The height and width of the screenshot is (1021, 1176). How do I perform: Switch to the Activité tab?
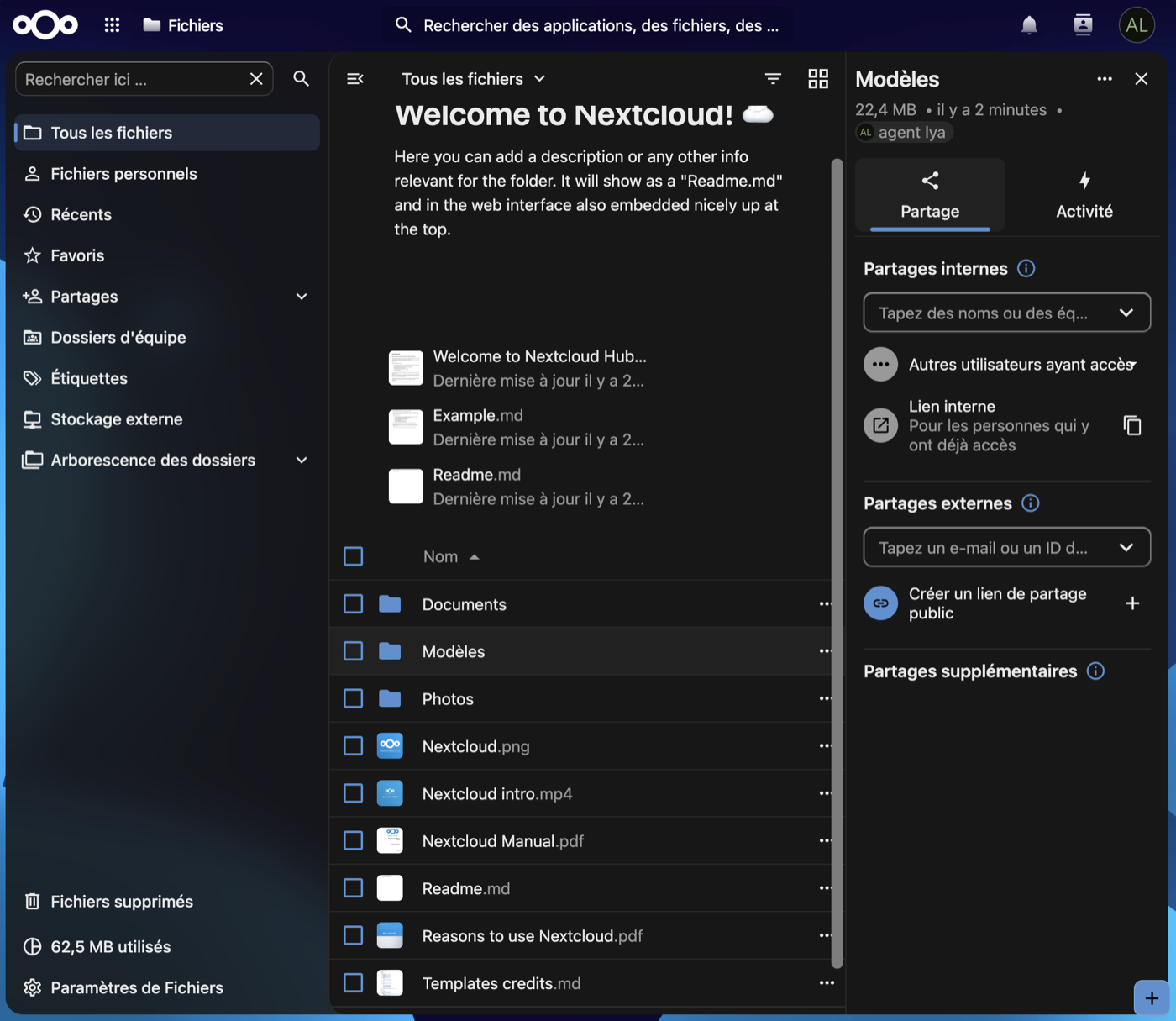1084,194
